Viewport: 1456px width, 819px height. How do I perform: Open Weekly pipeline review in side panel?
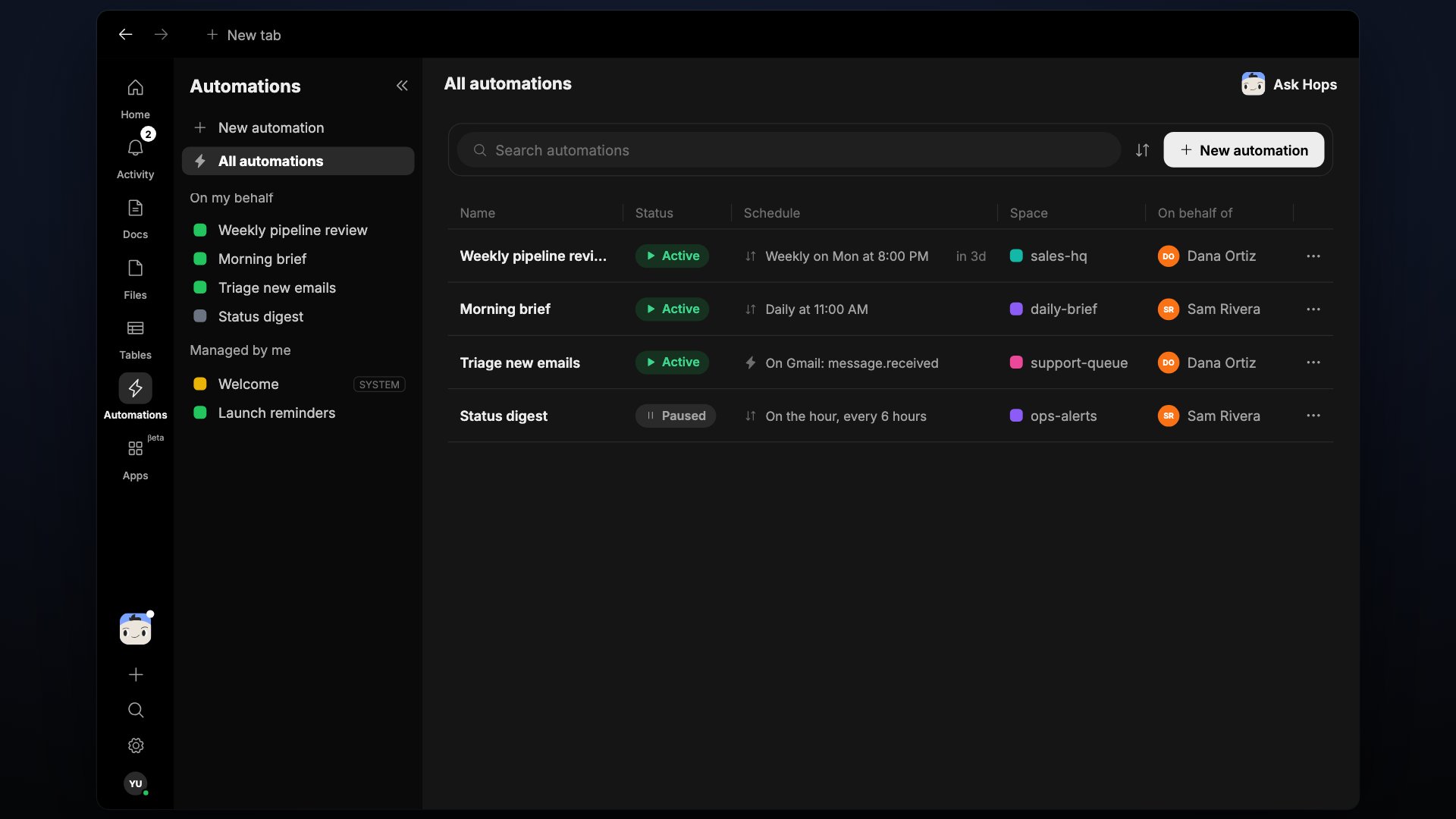tap(298, 231)
